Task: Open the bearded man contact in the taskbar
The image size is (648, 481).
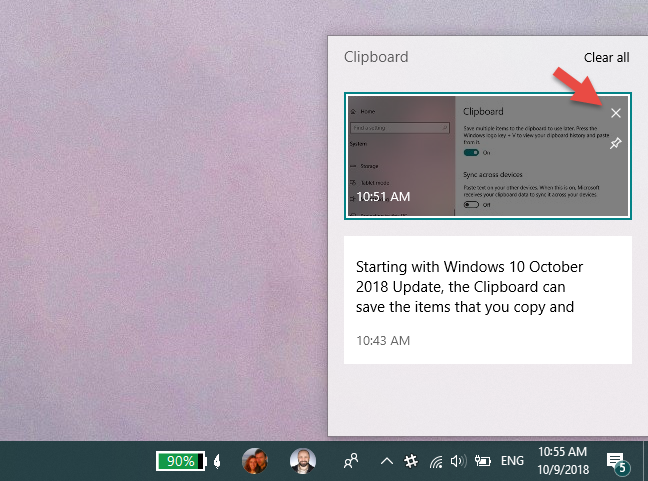Action: (x=303, y=461)
